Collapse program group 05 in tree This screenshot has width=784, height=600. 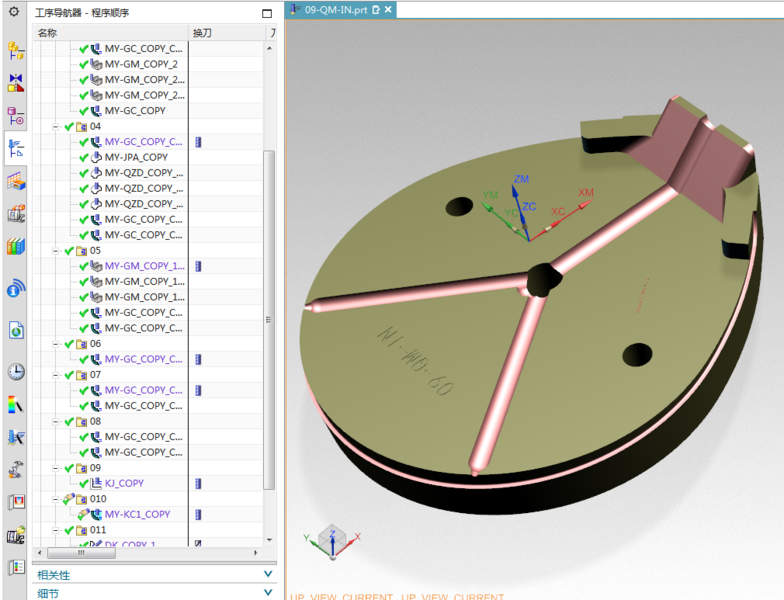point(56,251)
